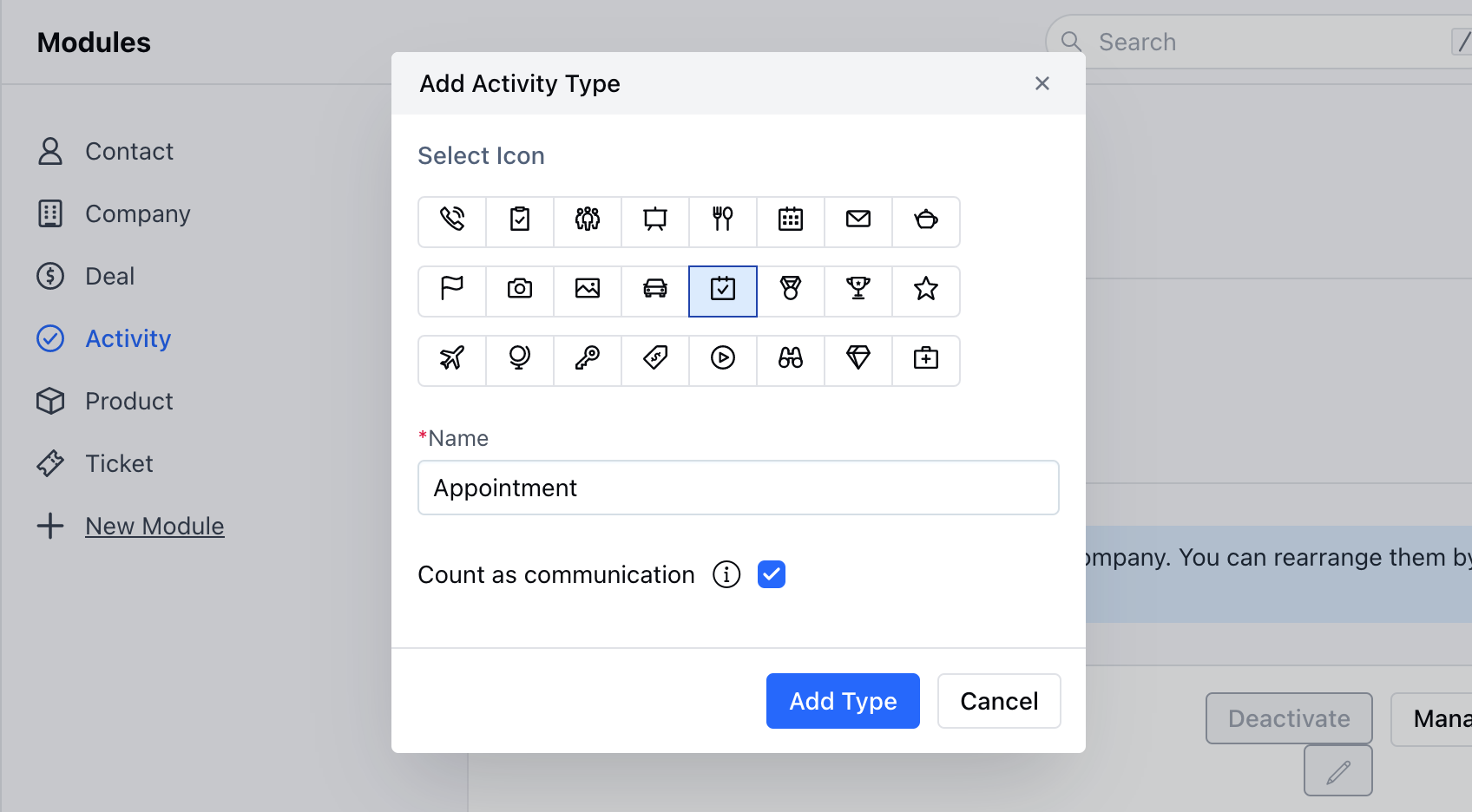Click the Add Type button
The image size is (1472, 812).
(x=842, y=701)
